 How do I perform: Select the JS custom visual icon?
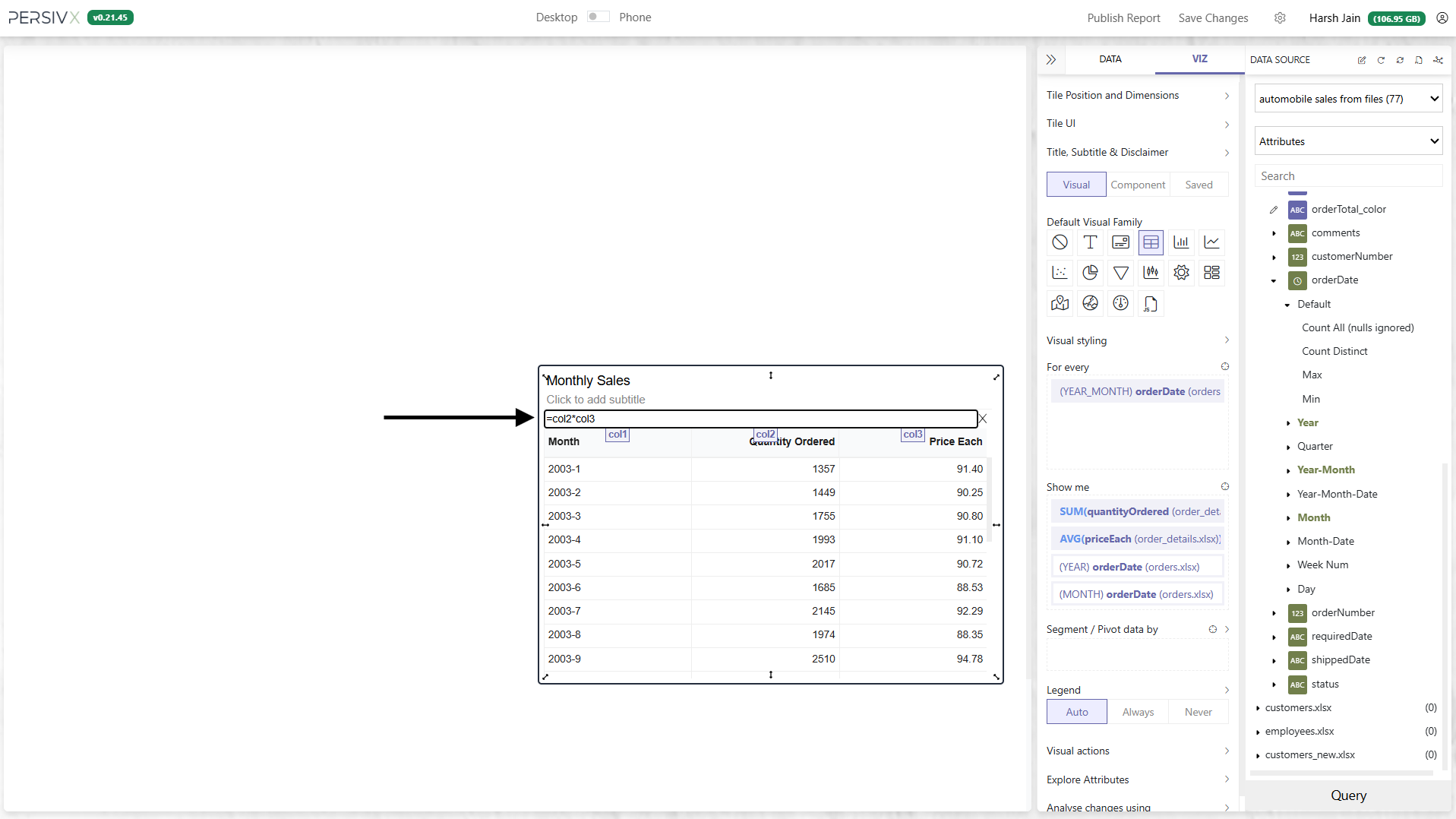(x=1151, y=304)
